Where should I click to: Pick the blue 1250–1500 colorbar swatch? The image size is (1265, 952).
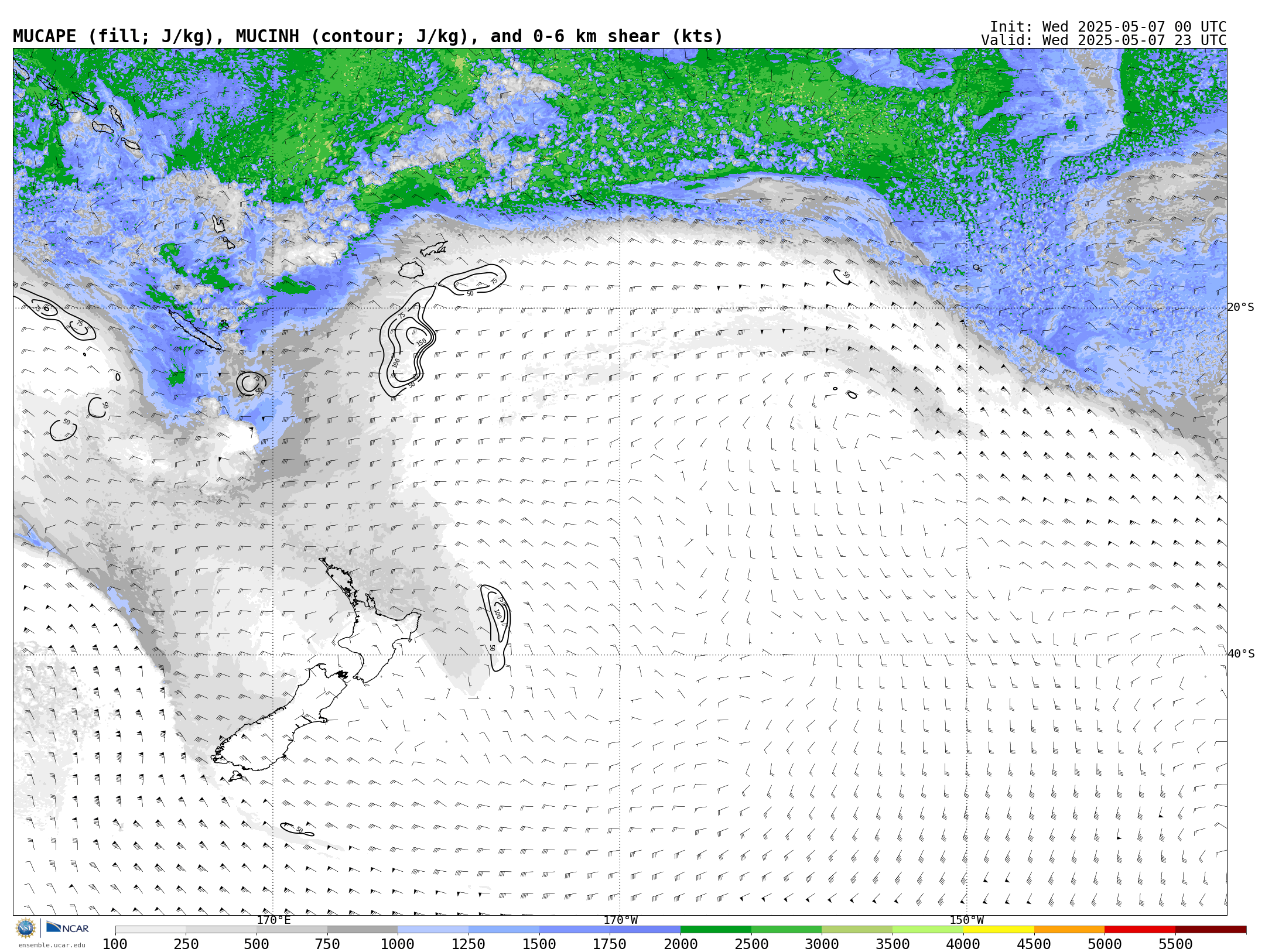pyautogui.click(x=504, y=930)
